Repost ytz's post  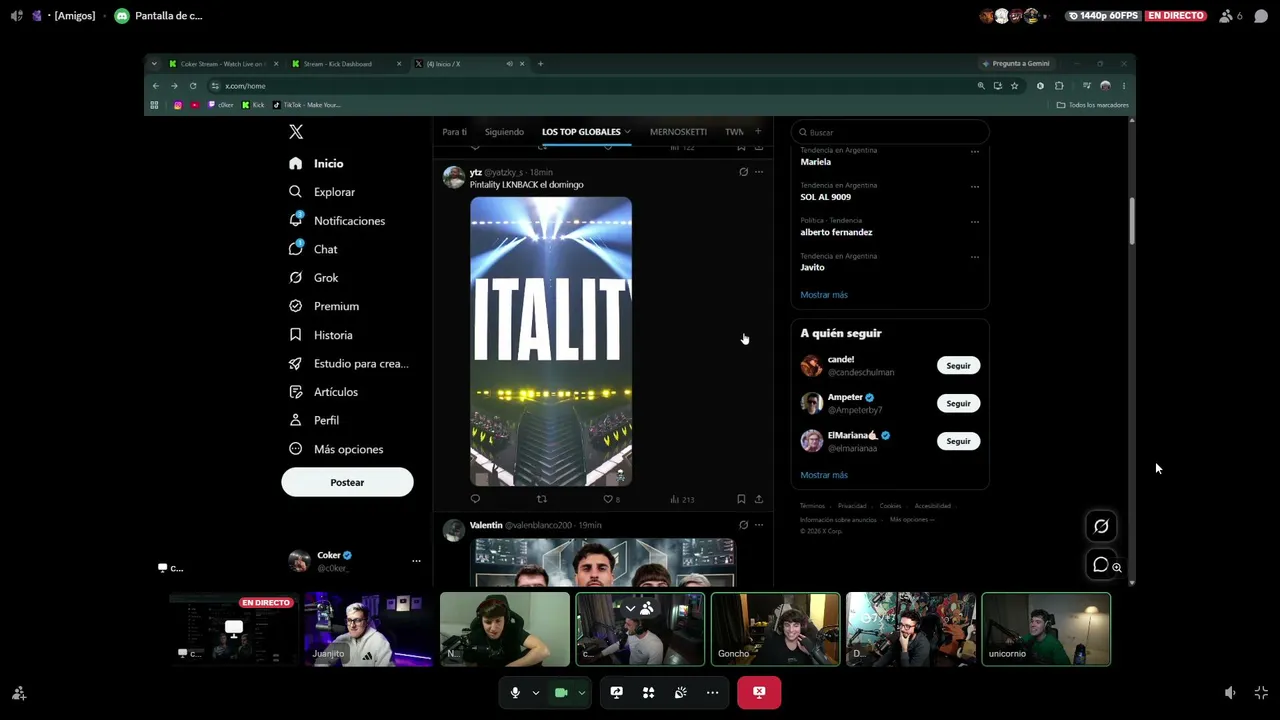pyautogui.click(x=542, y=499)
